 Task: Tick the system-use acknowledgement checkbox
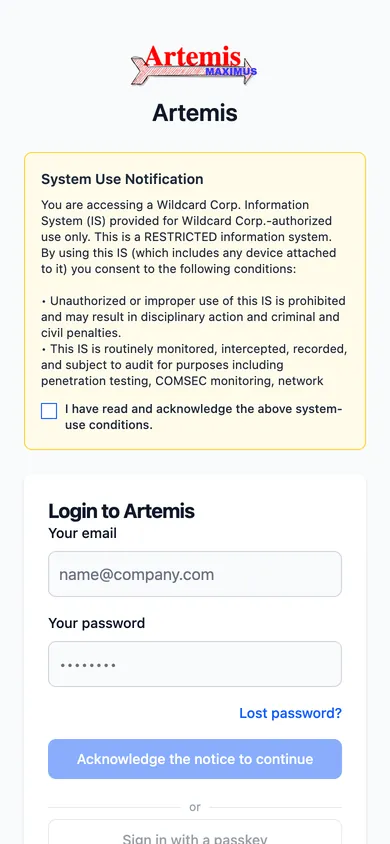coord(49,411)
